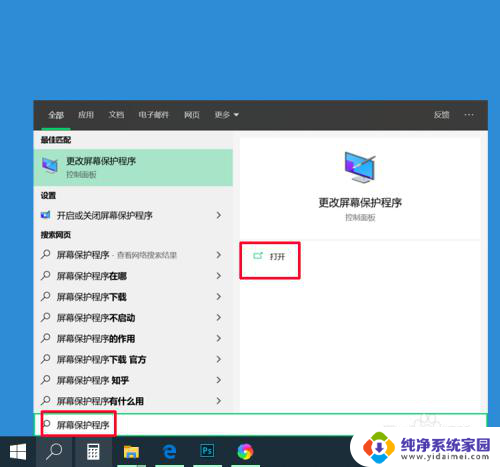The image size is (500, 467).
Task: Click the 反馈 feedback link
Action: coord(442,115)
